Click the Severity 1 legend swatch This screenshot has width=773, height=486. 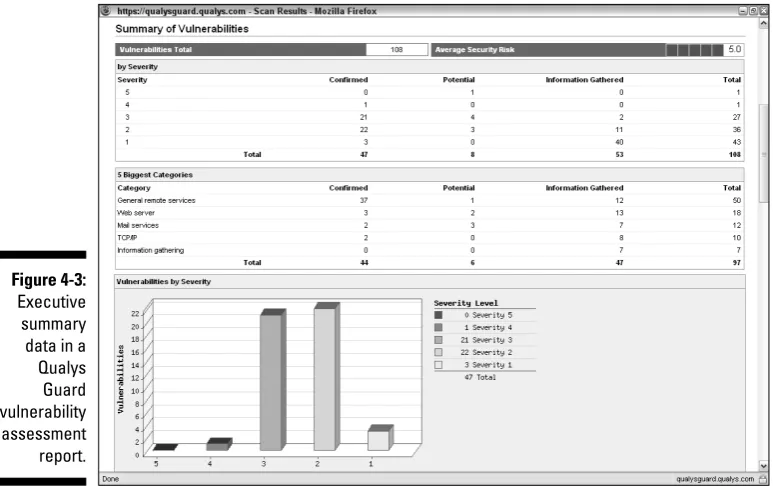point(438,365)
